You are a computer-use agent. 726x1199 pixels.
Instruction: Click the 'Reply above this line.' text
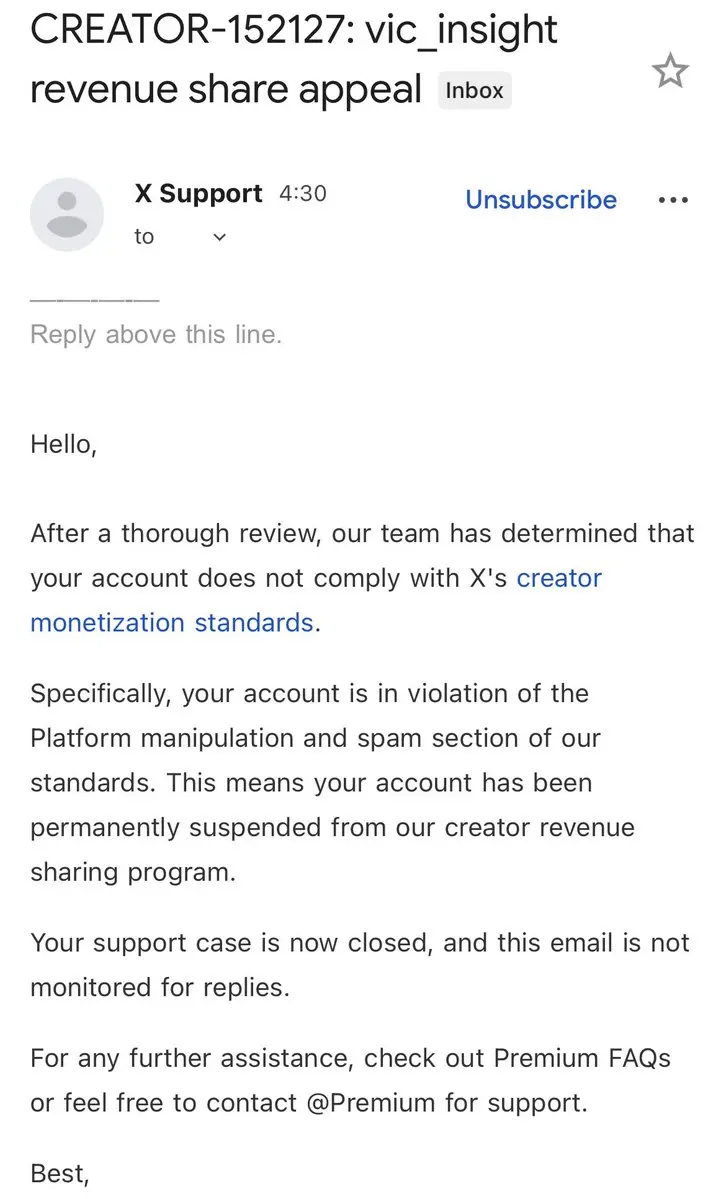pos(156,334)
